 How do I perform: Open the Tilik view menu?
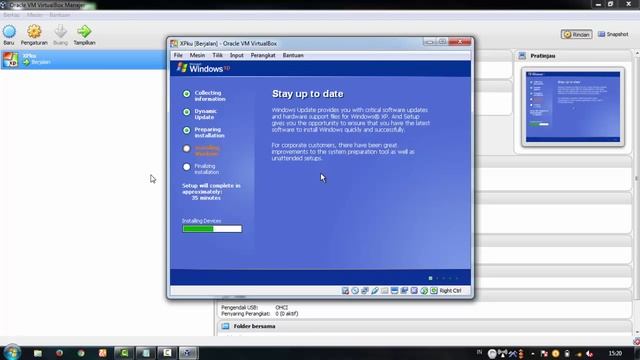tap(218, 55)
